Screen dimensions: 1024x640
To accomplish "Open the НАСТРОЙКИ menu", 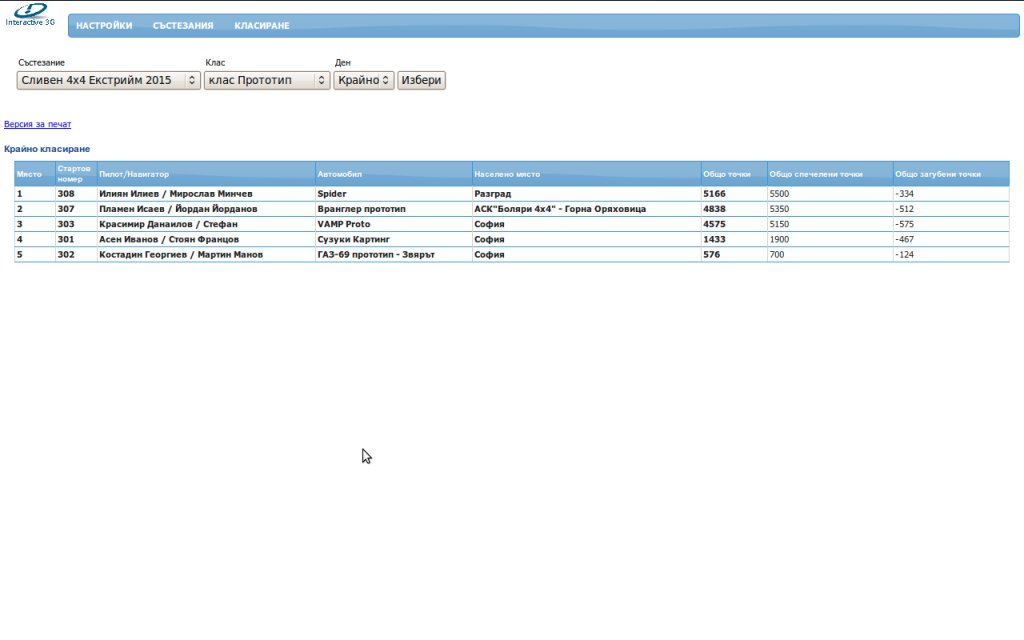I will [104, 26].
